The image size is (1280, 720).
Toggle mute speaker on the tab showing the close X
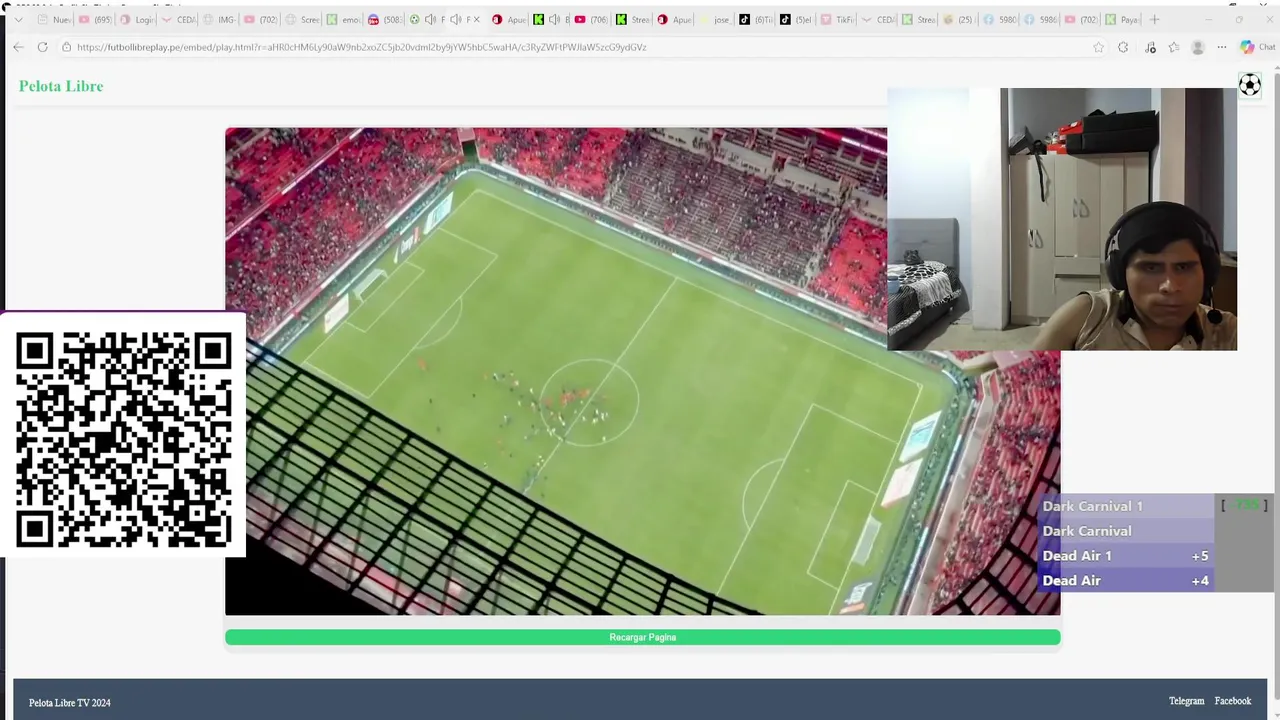tap(456, 19)
